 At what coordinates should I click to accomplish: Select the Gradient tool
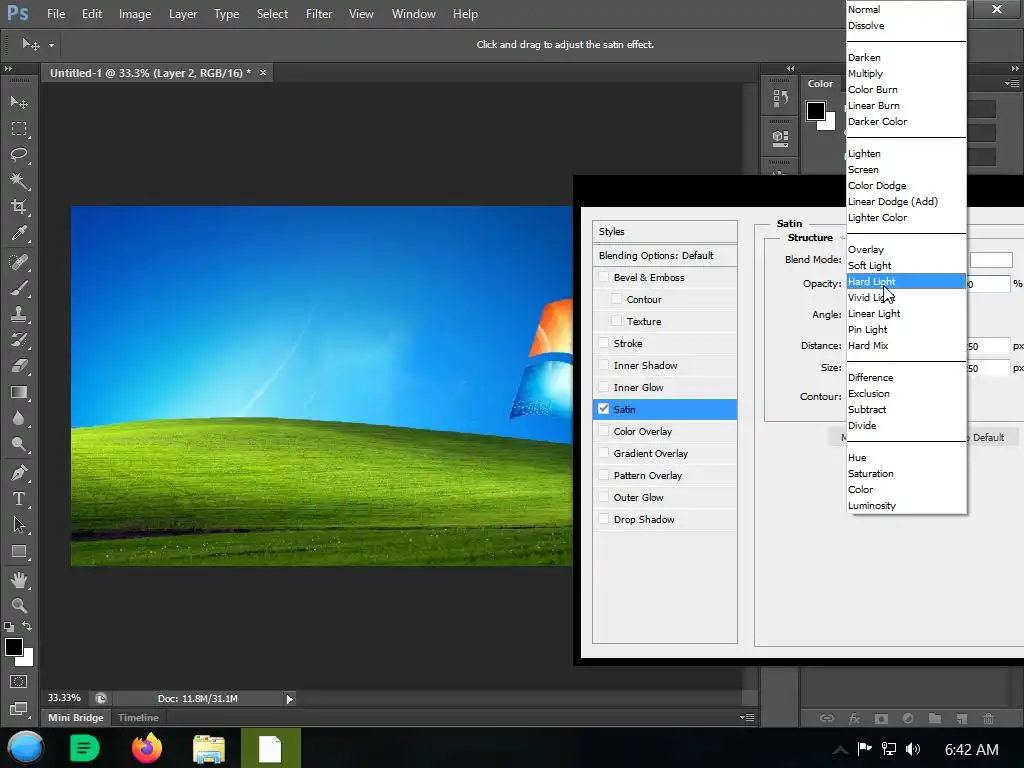(19, 392)
